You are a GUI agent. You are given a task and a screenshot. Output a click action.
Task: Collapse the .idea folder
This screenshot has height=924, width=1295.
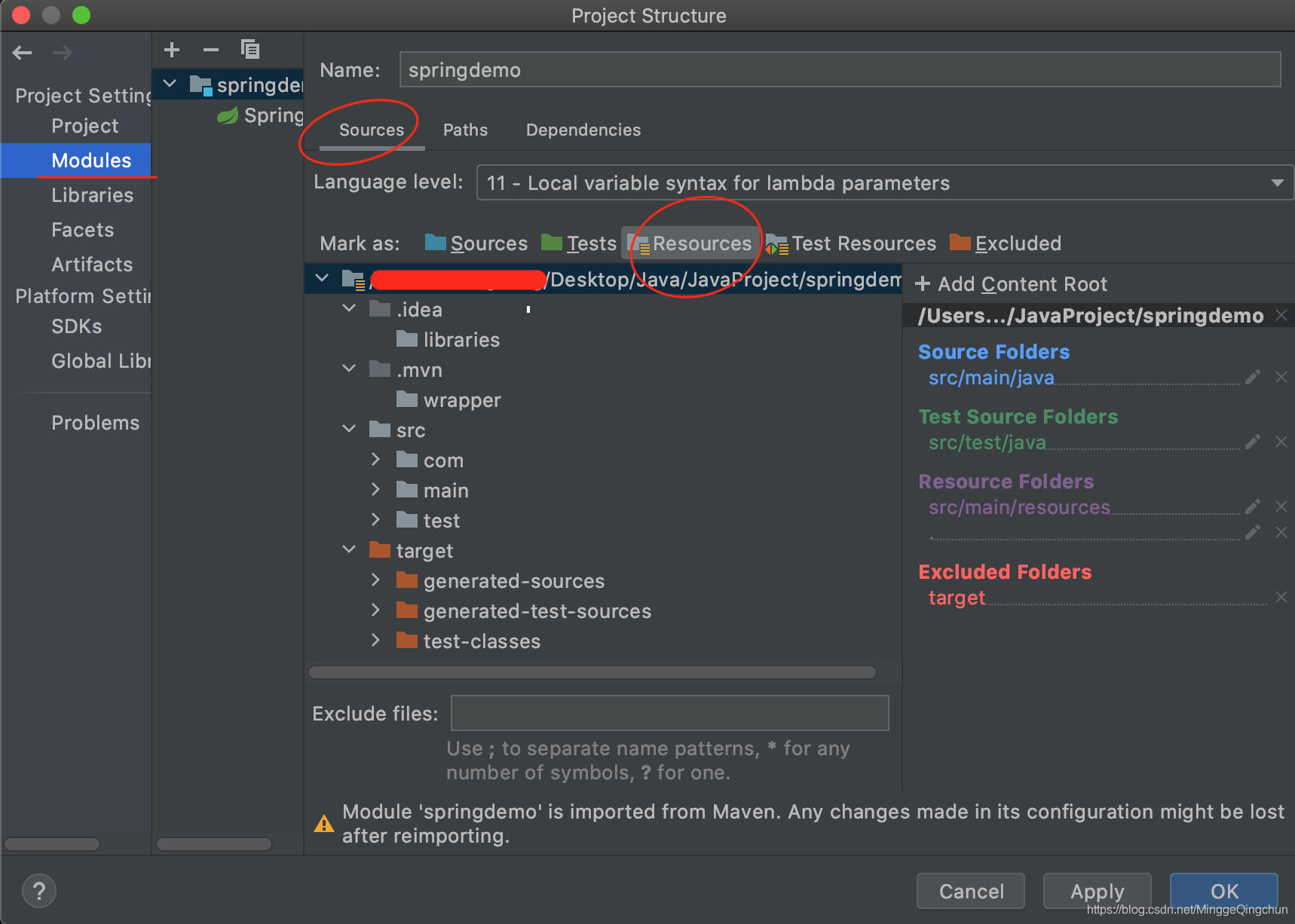349,308
